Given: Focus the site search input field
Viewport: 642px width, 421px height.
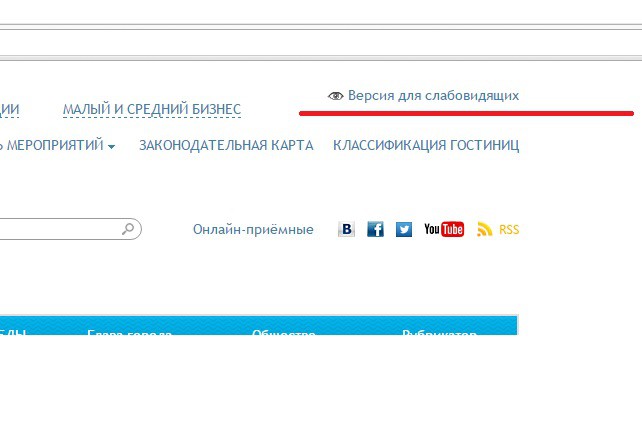Looking at the screenshot, I should [x=58, y=229].
